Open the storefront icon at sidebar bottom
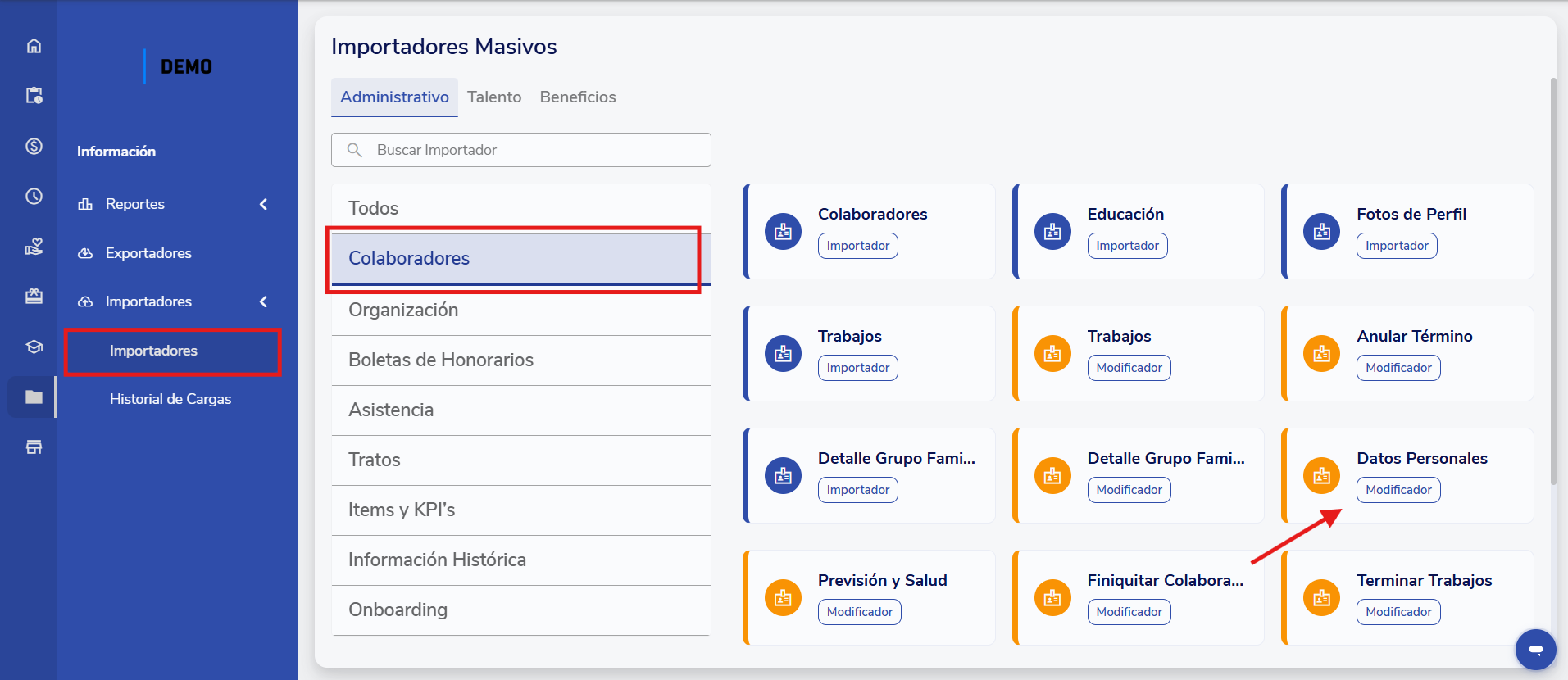This screenshot has height=680, width=1568. pyautogui.click(x=34, y=447)
